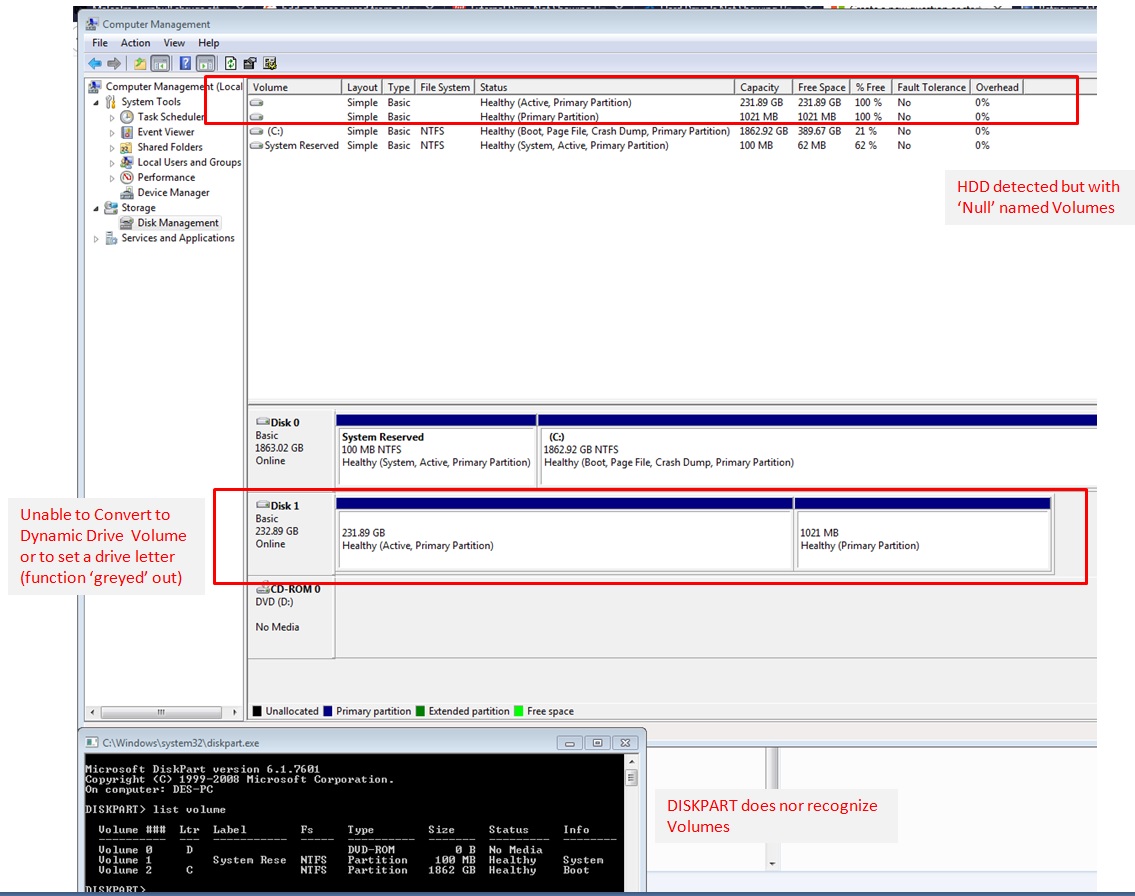
Task: Open the Action menu
Action: point(135,43)
